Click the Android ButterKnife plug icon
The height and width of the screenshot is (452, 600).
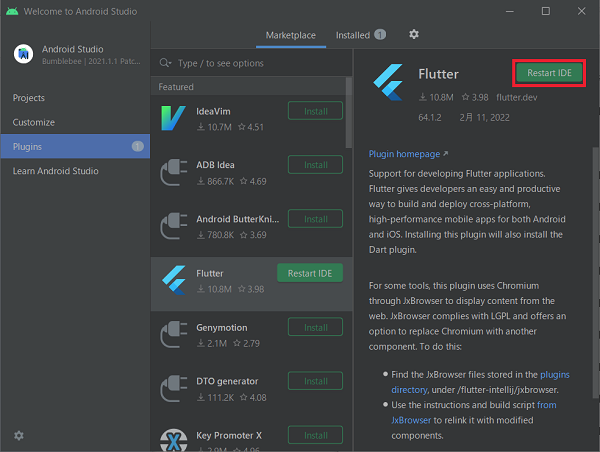[x=174, y=226]
